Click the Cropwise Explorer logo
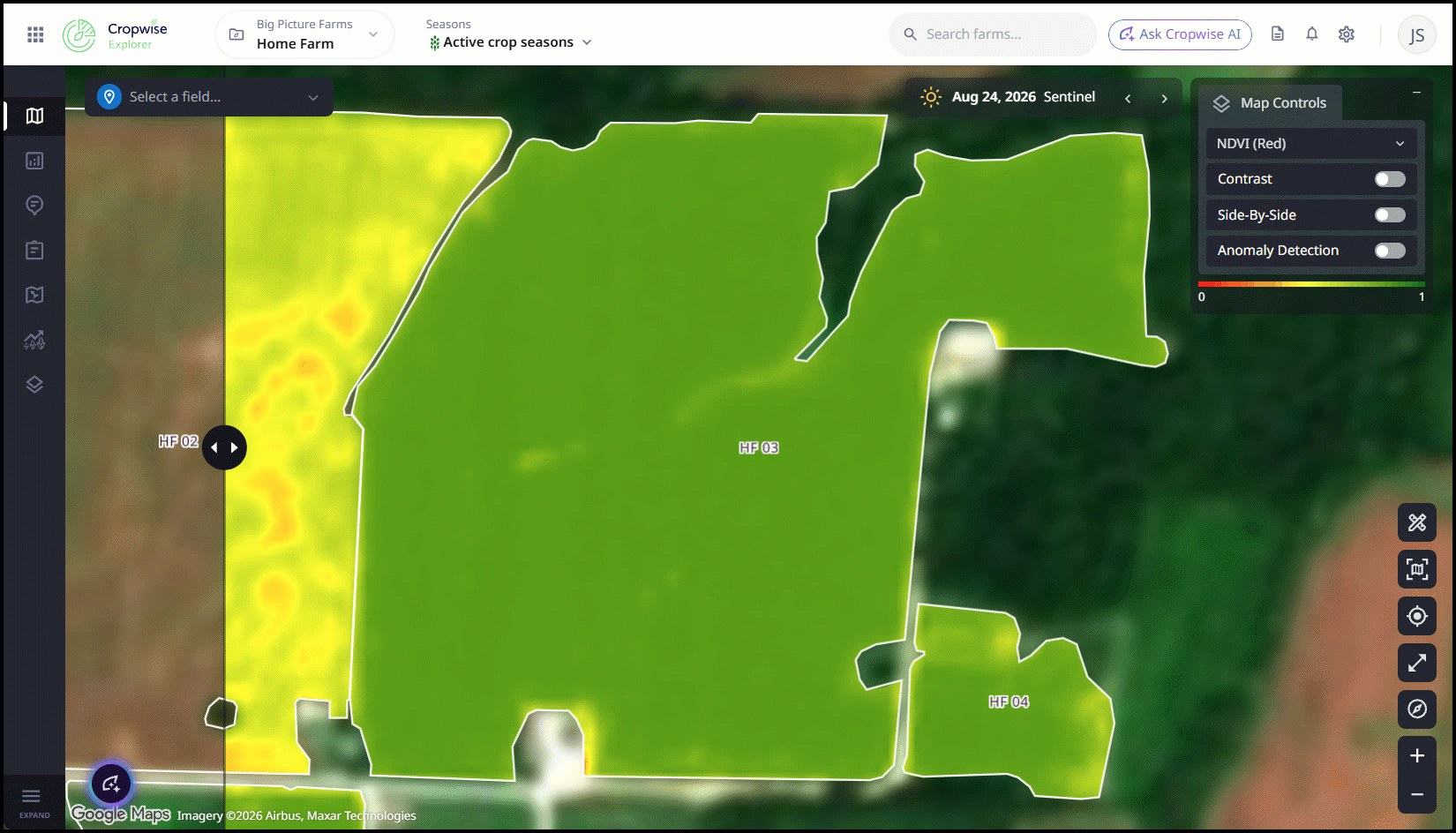Image resolution: width=1456 pixels, height=833 pixels. [x=115, y=35]
